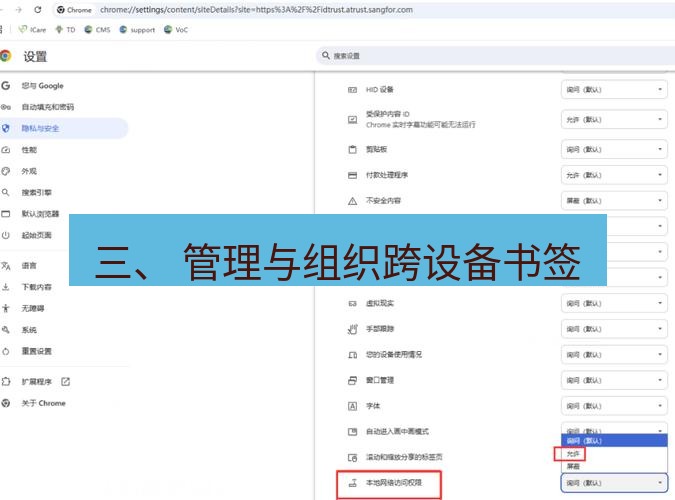Open the 虚拟现实 permission dropdown
Screen dimensions: 675x500
(x=614, y=304)
